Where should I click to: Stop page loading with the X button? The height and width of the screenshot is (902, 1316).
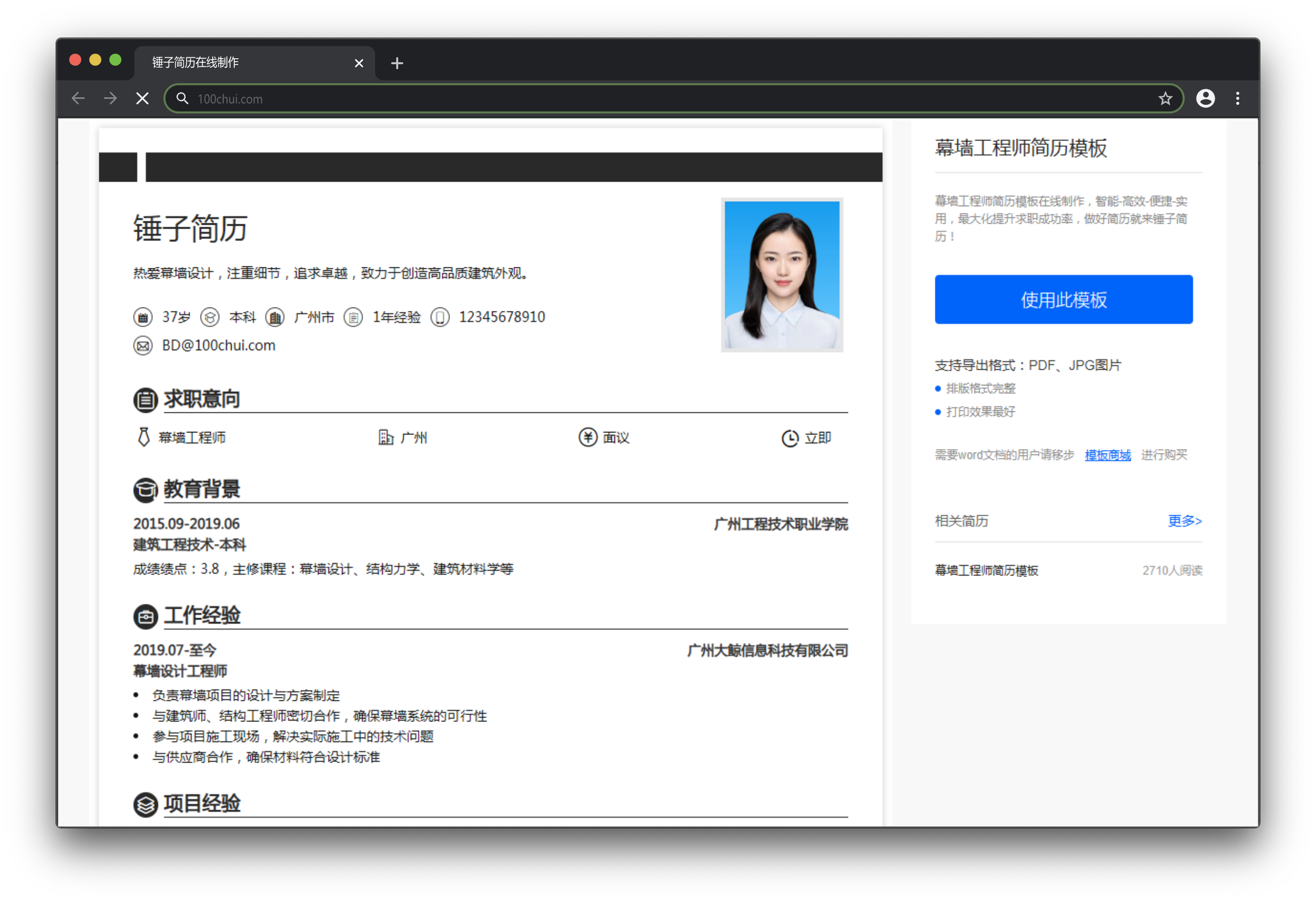(143, 99)
